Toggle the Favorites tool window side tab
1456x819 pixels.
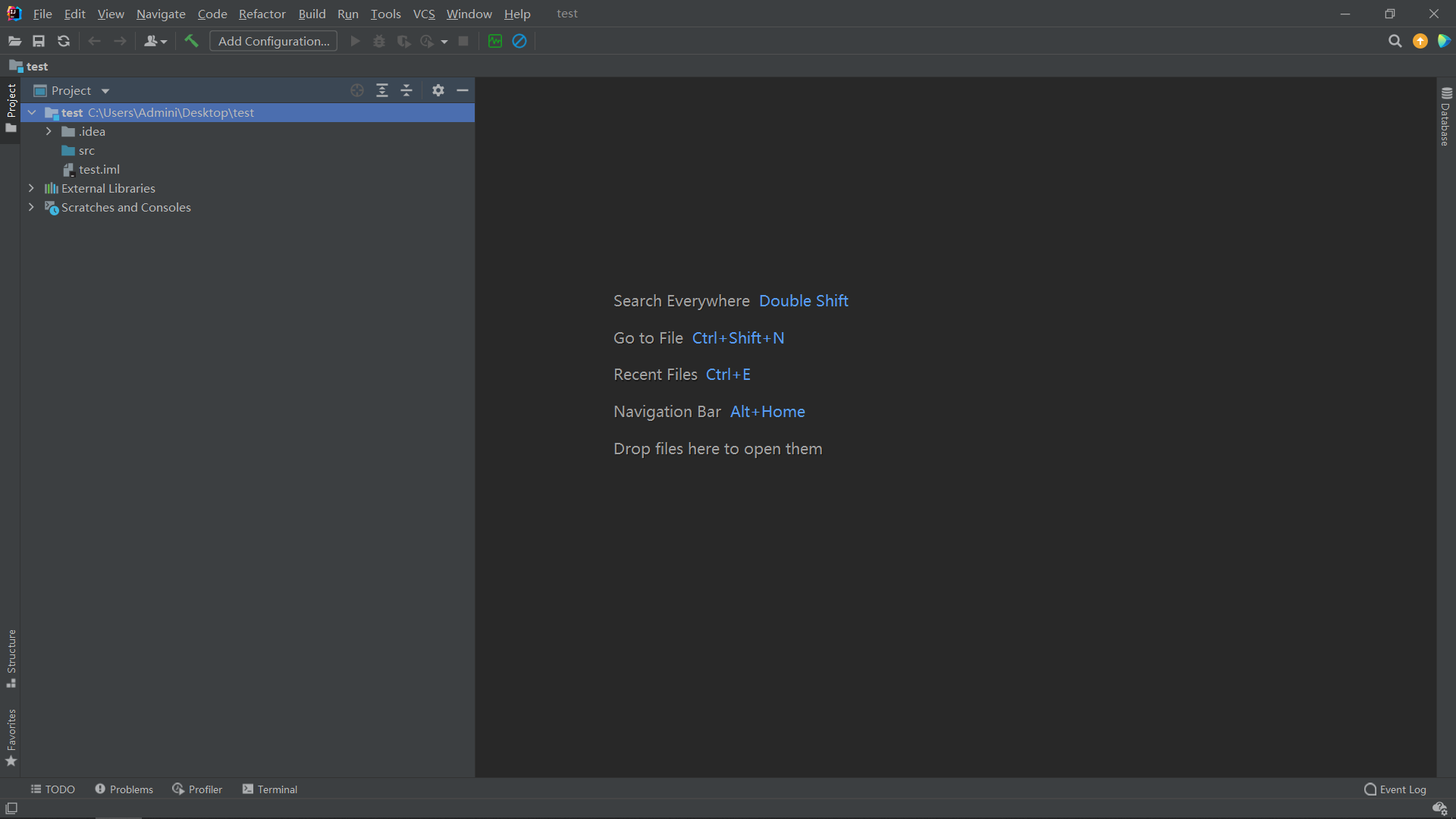[x=11, y=738]
